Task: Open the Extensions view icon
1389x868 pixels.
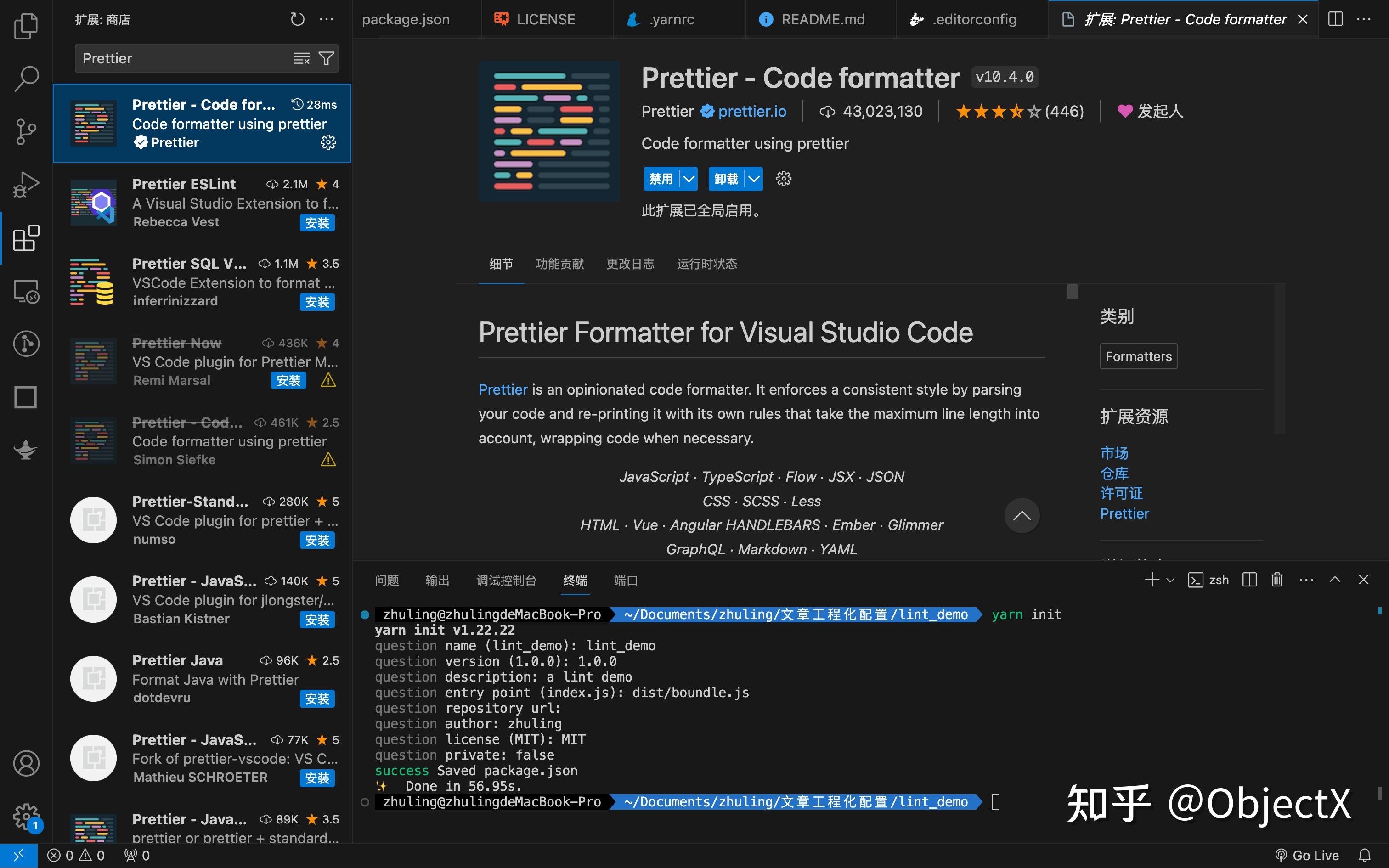Action: [26, 238]
